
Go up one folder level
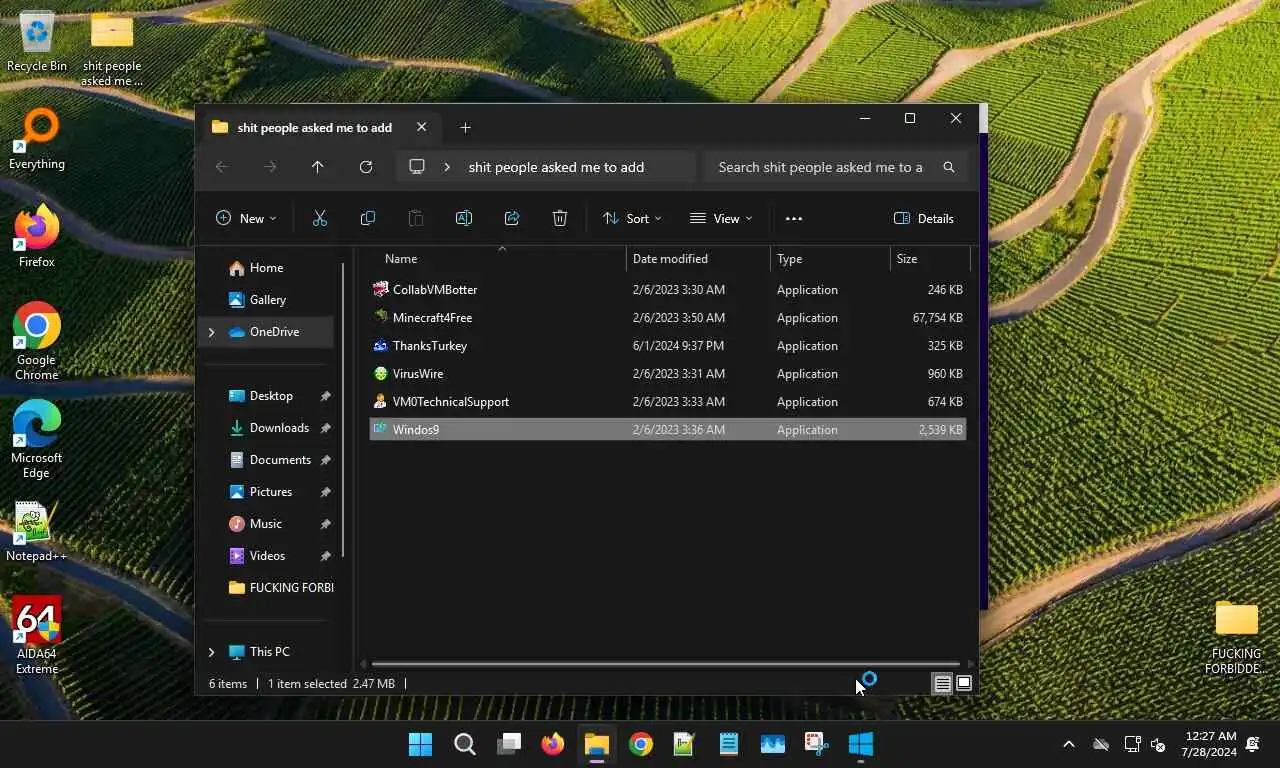(x=318, y=167)
